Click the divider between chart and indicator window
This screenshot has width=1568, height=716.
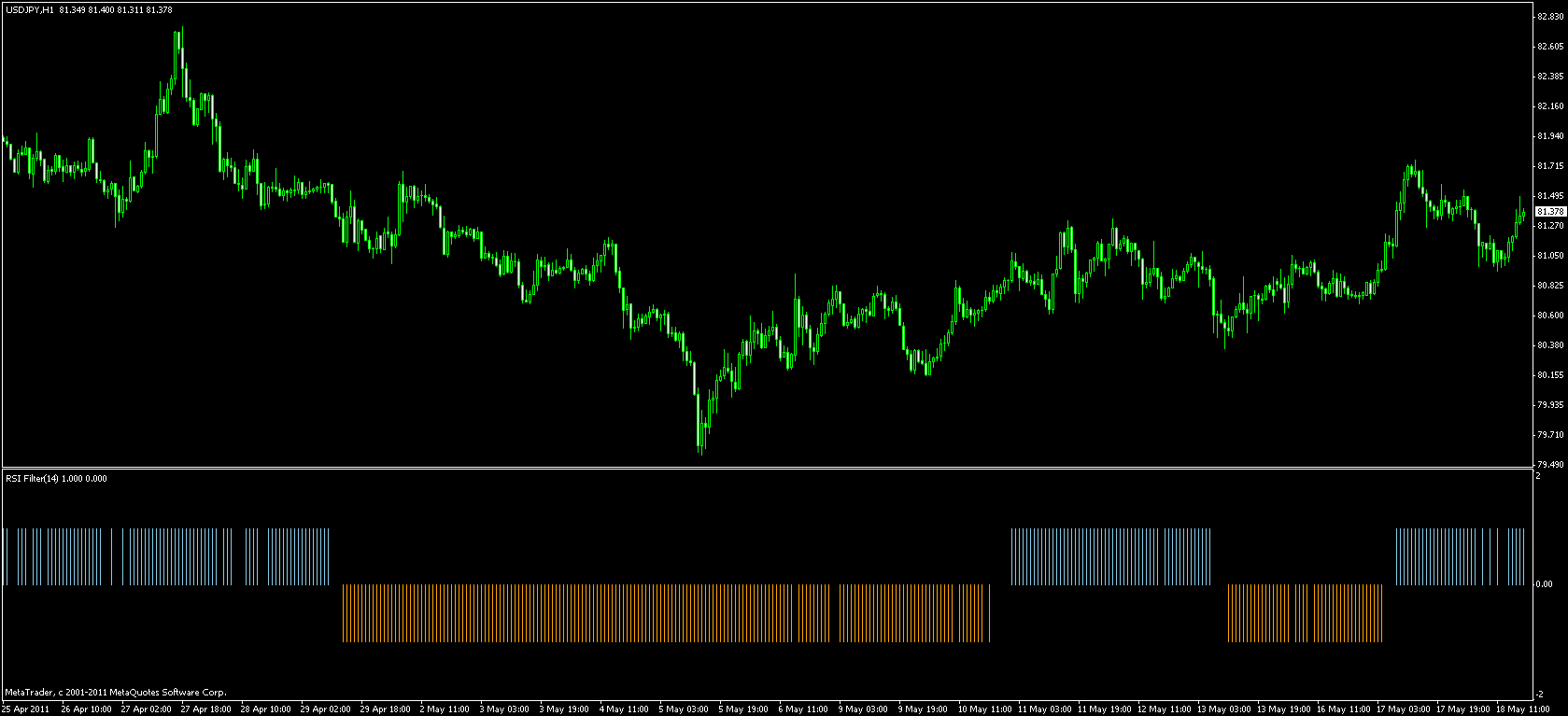(766, 468)
